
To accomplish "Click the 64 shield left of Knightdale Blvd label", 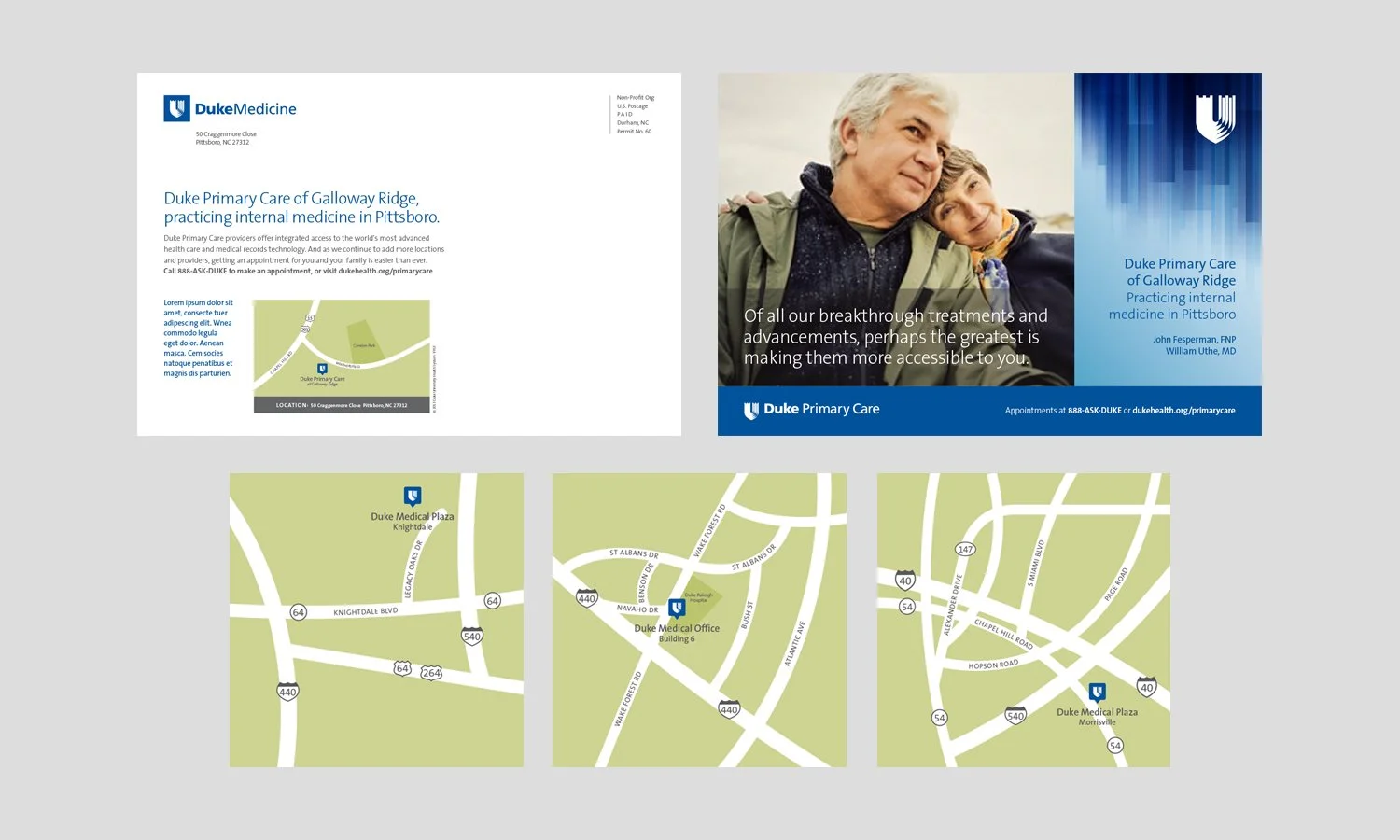I will coord(298,612).
